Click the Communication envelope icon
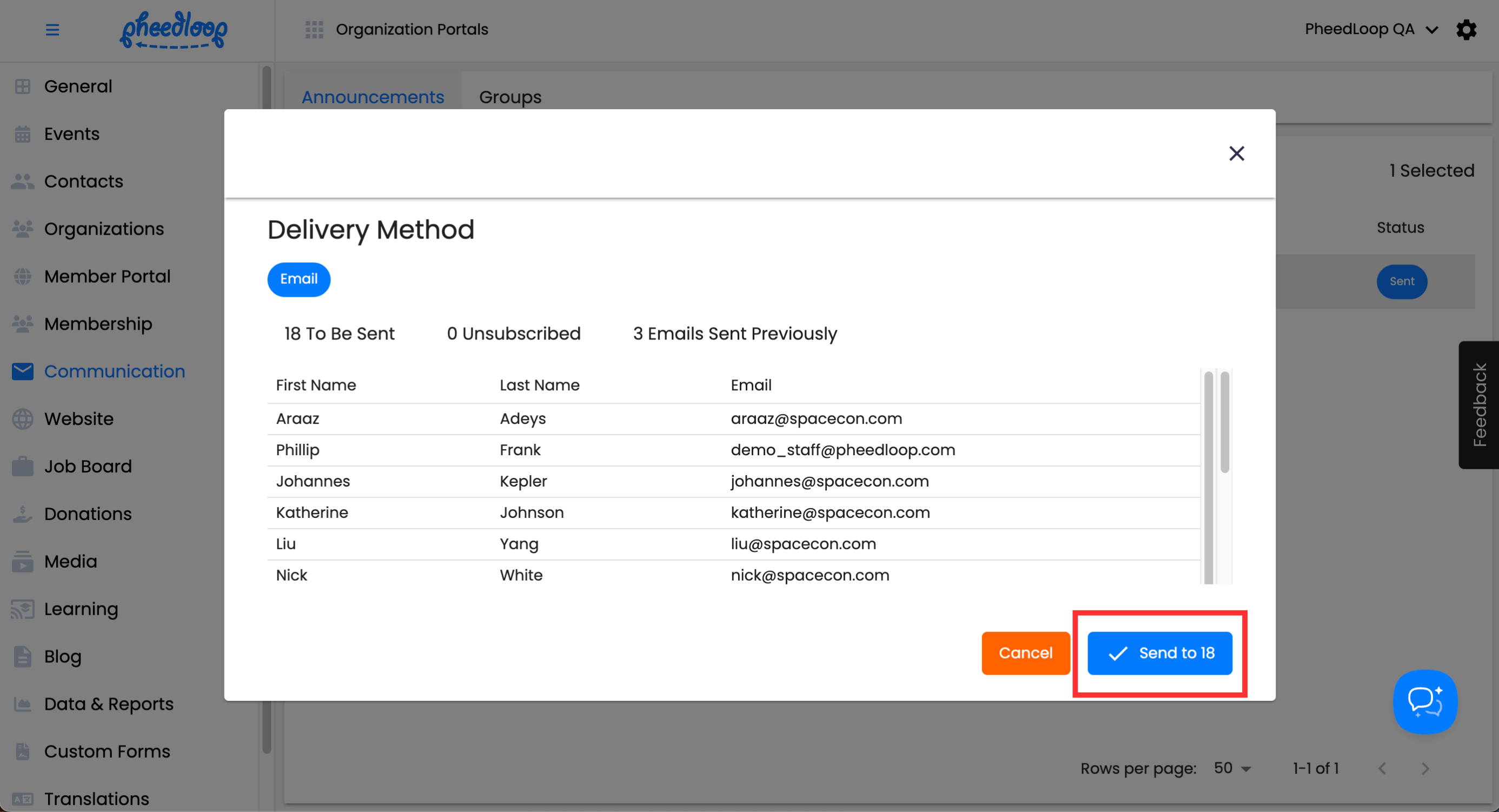The height and width of the screenshot is (812, 1499). (23, 371)
